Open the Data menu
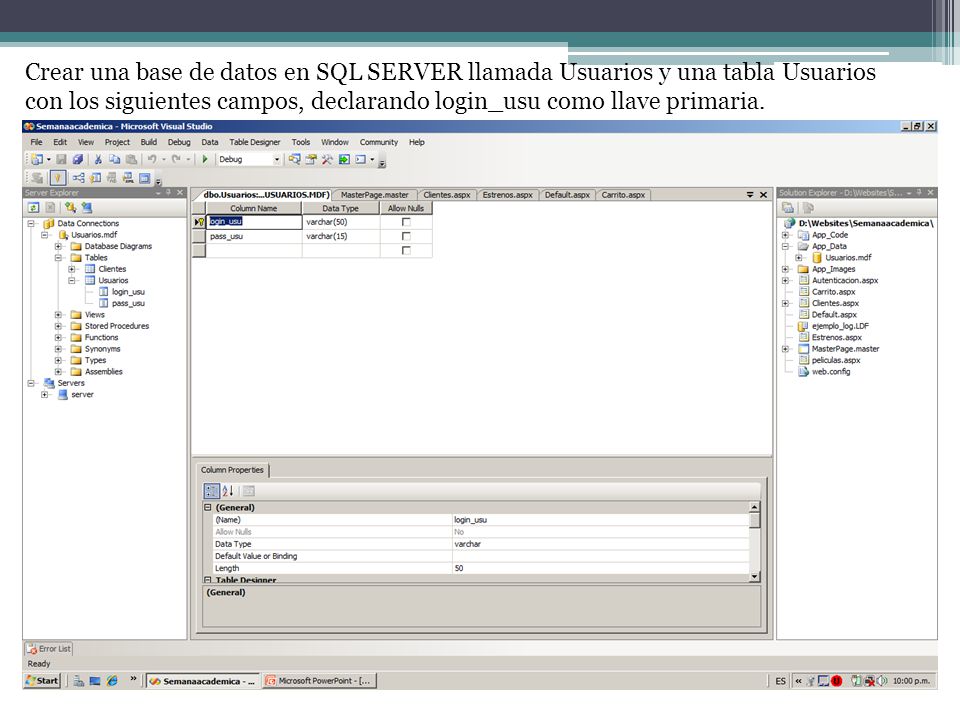Screen dimensions: 960x720 tap(209, 142)
